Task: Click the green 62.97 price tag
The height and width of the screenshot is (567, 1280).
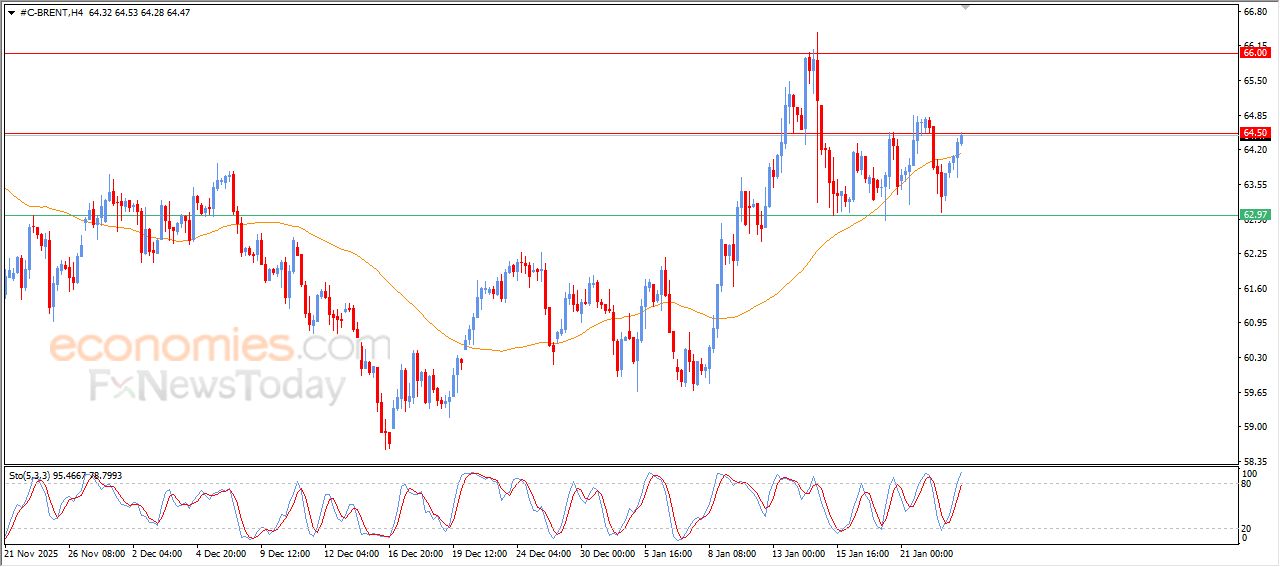Action: (1255, 215)
